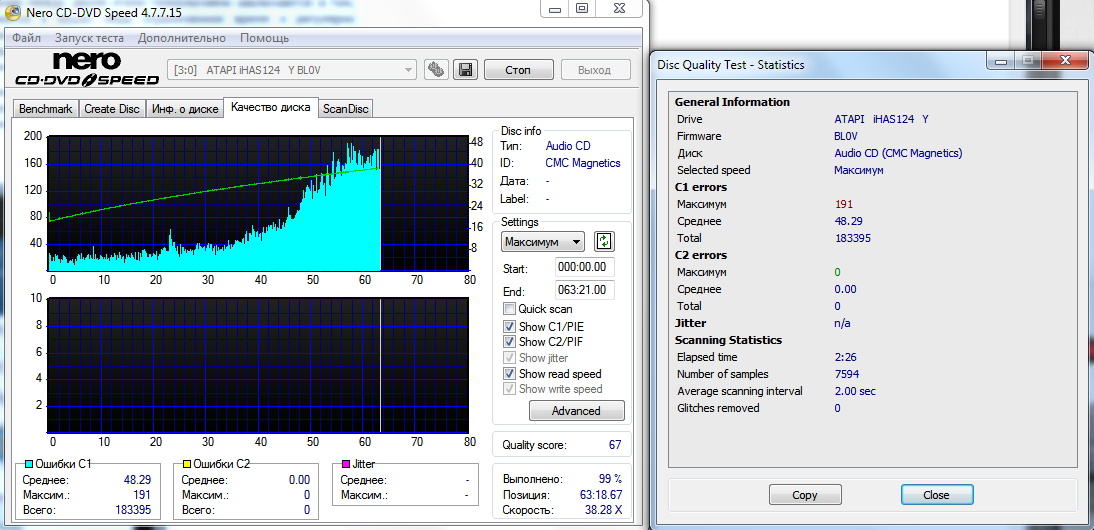Screen dimensions: 1094x530
Task: Click the floppy disk save icon
Action: [x=464, y=70]
